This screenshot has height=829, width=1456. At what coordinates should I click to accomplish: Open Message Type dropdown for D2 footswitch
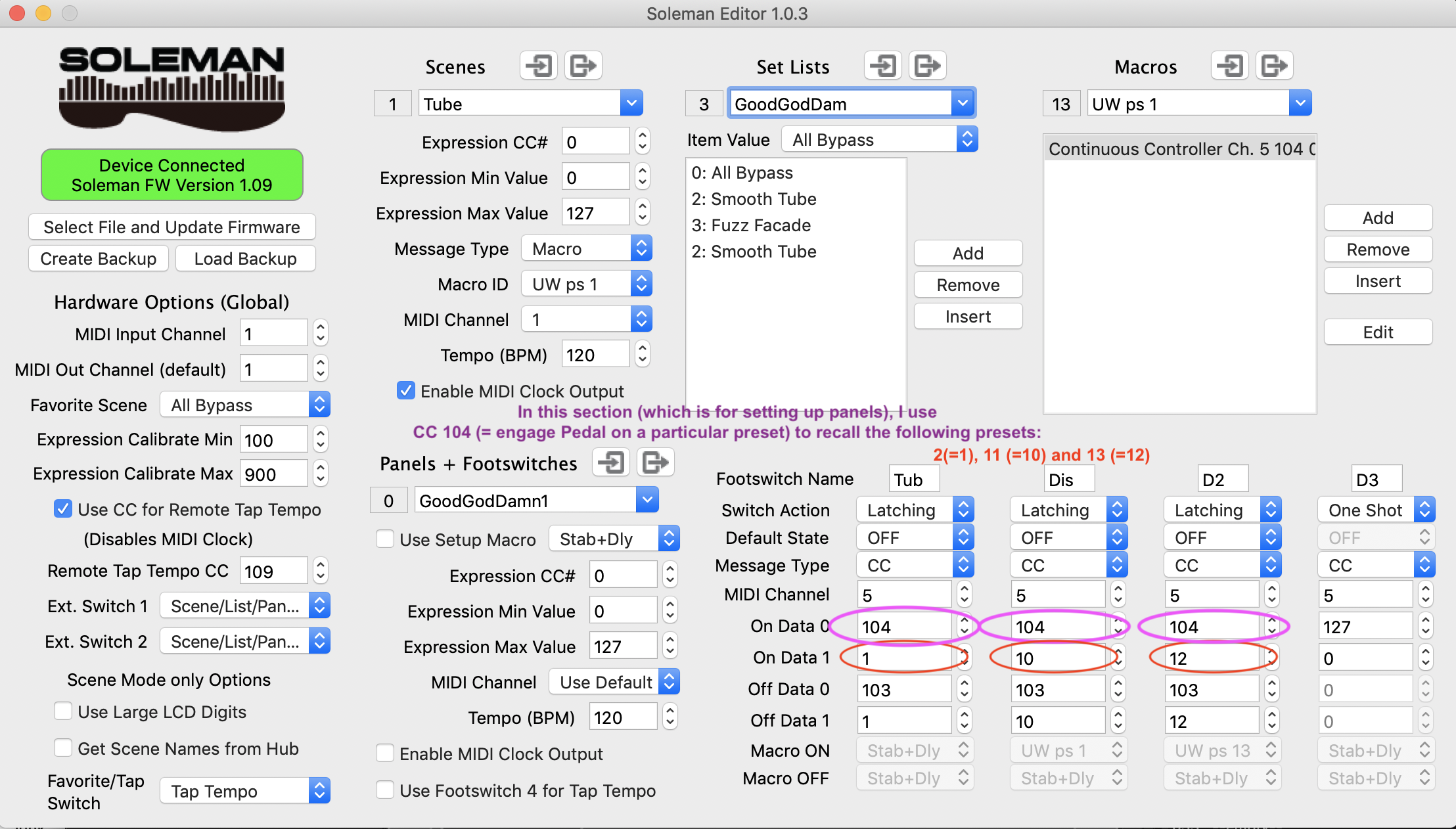1223,565
